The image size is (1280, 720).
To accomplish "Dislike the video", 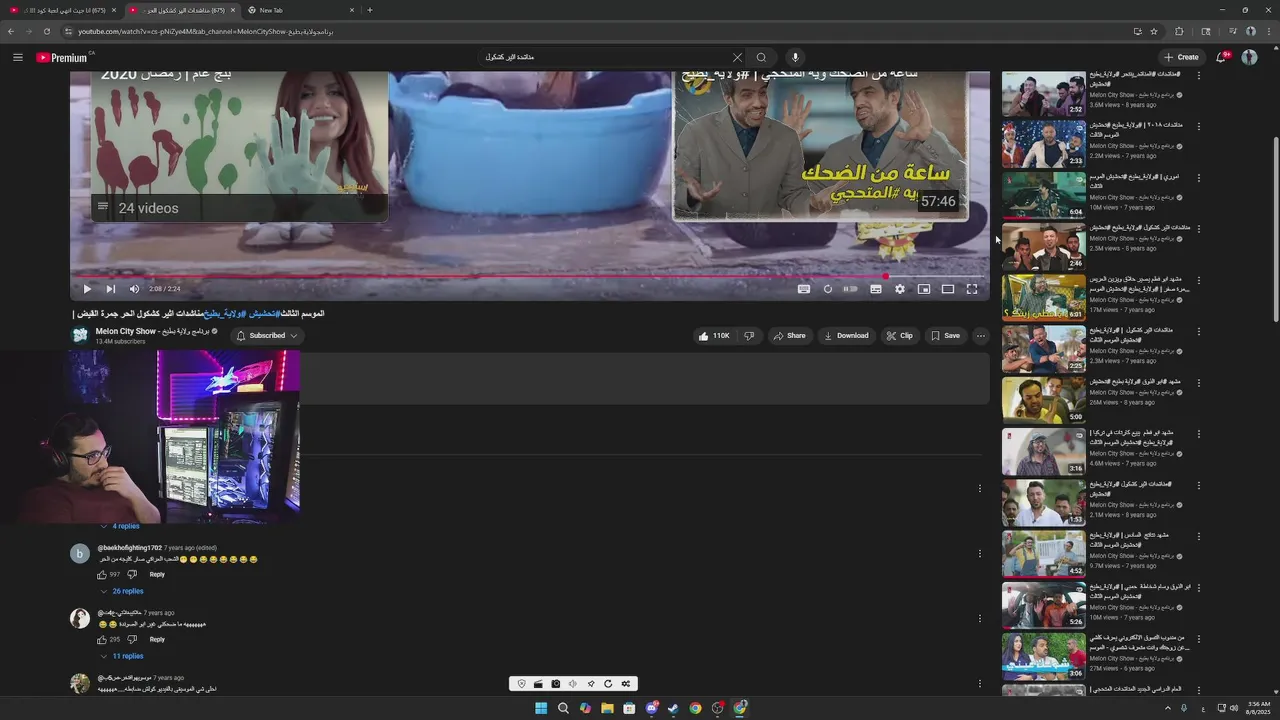I will [x=749, y=336].
